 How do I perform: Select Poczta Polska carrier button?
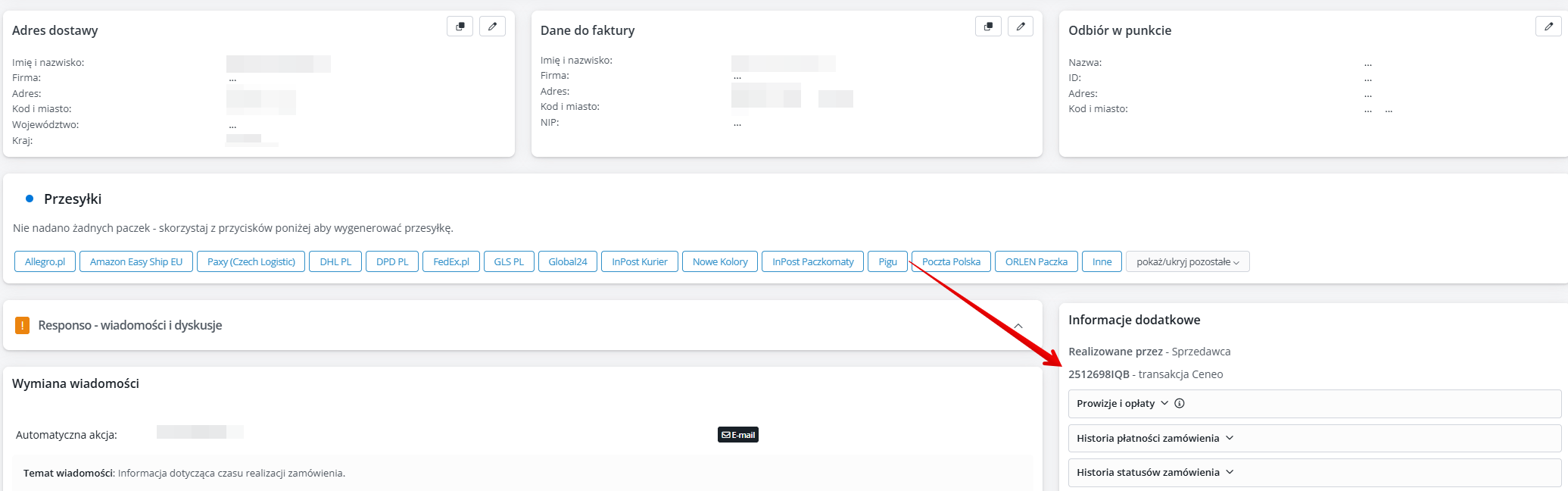point(951,262)
